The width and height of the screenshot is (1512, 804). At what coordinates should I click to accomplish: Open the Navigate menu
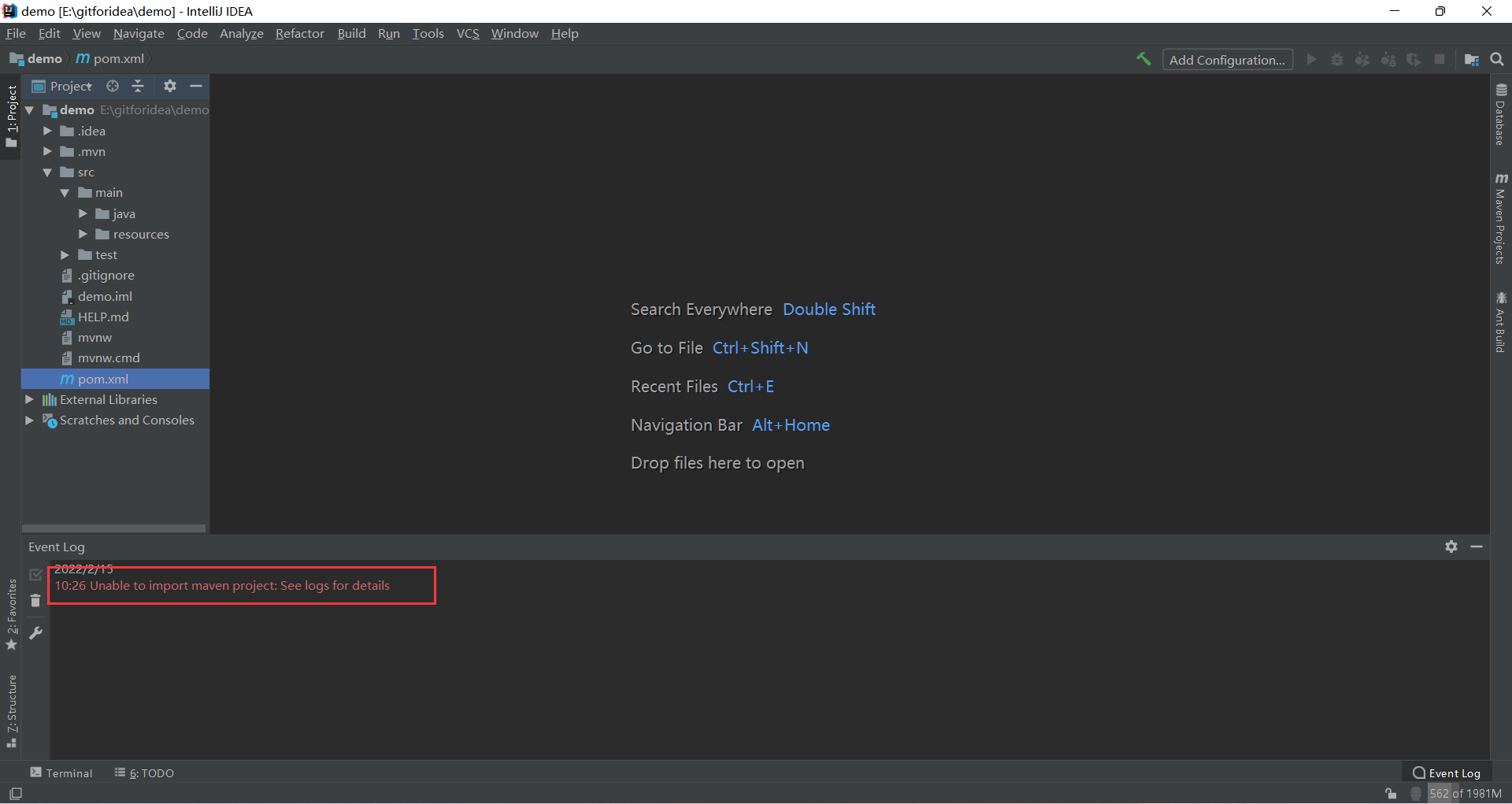pyautogui.click(x=139, y=34)
